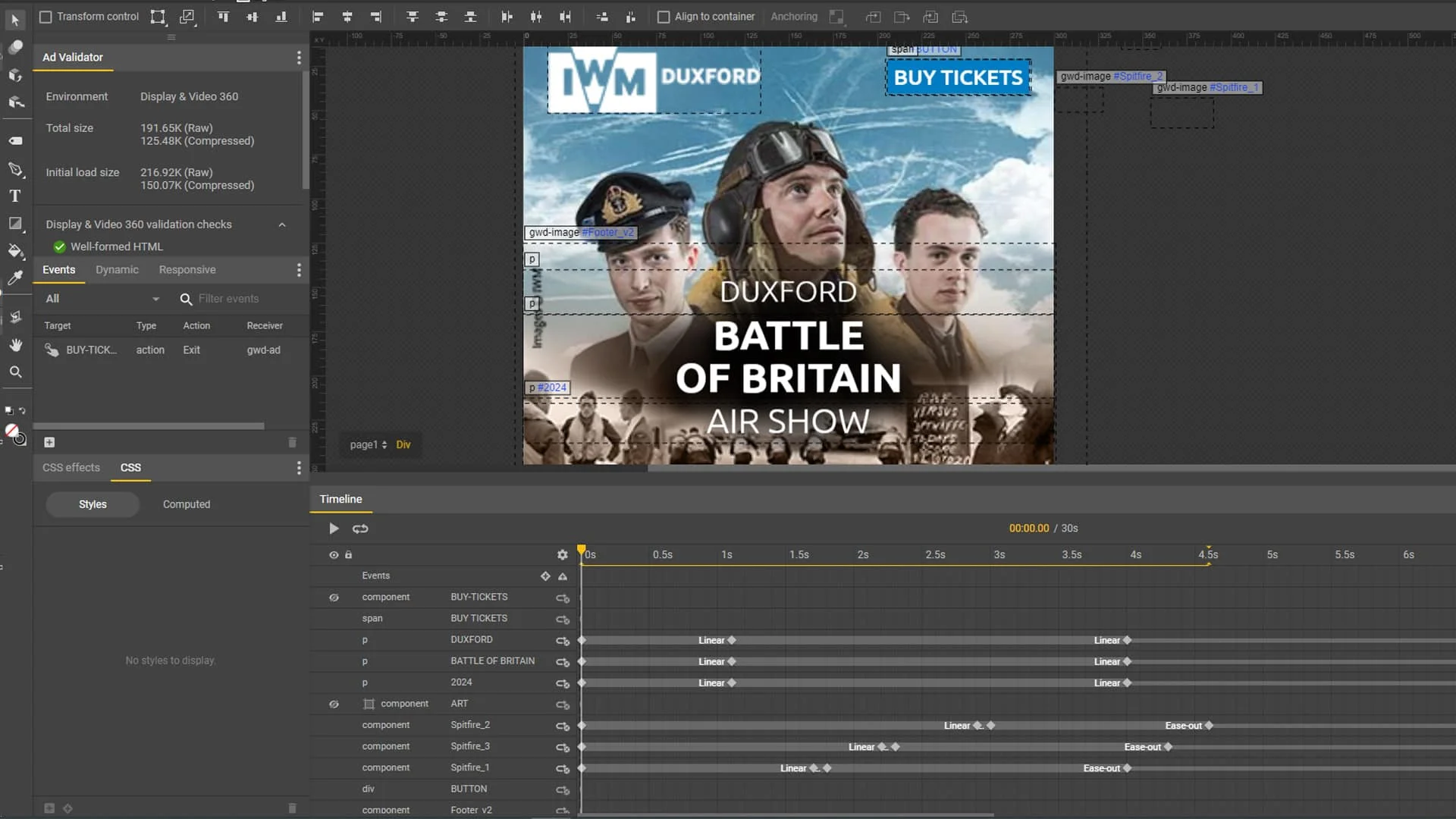Toggle visibility of BUY-TICKETS component layer
The width and height of the screenshot is (1456, 819).
334,598
